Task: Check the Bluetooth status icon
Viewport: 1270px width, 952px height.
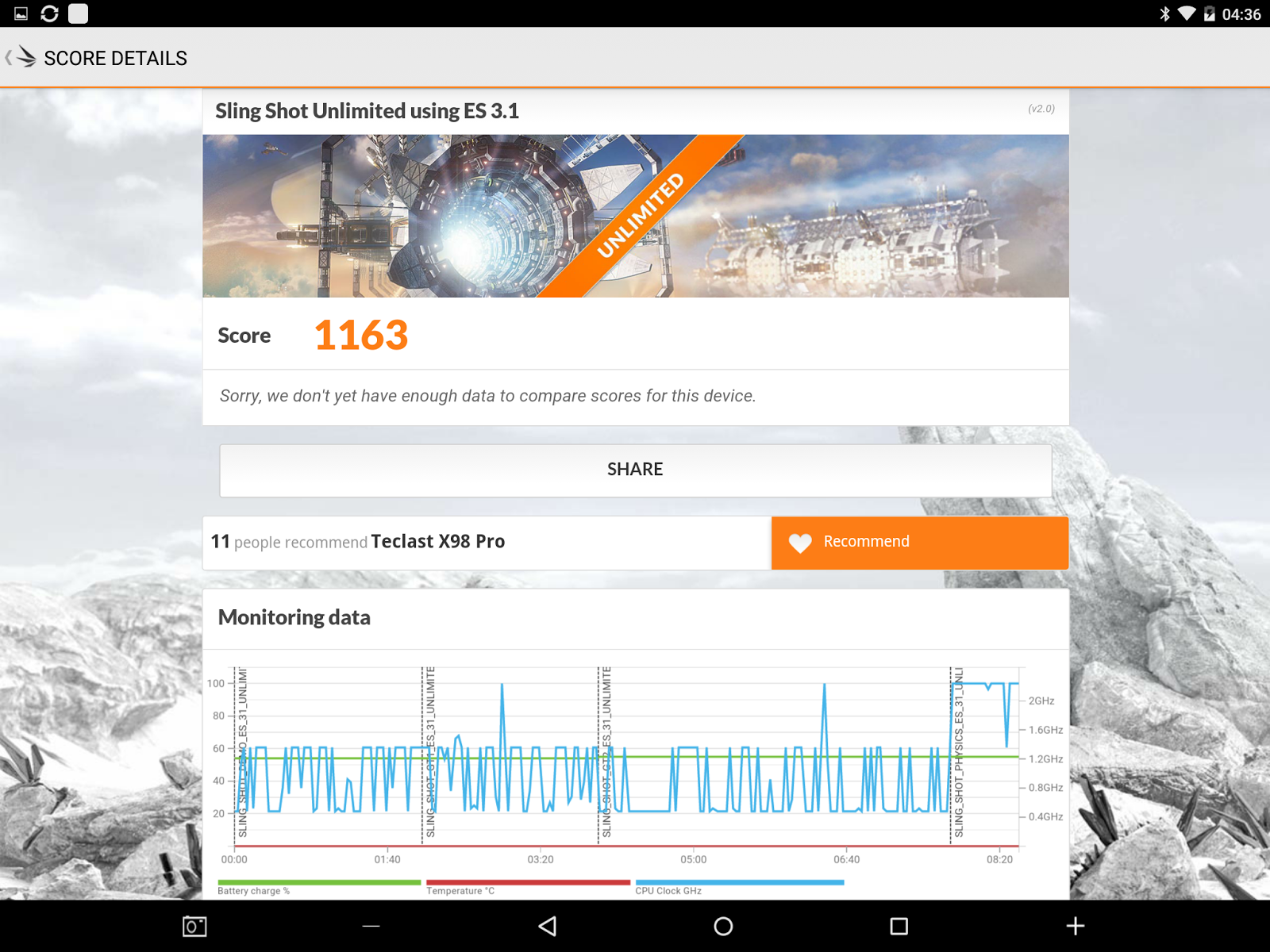Action: click(1164, 13)
